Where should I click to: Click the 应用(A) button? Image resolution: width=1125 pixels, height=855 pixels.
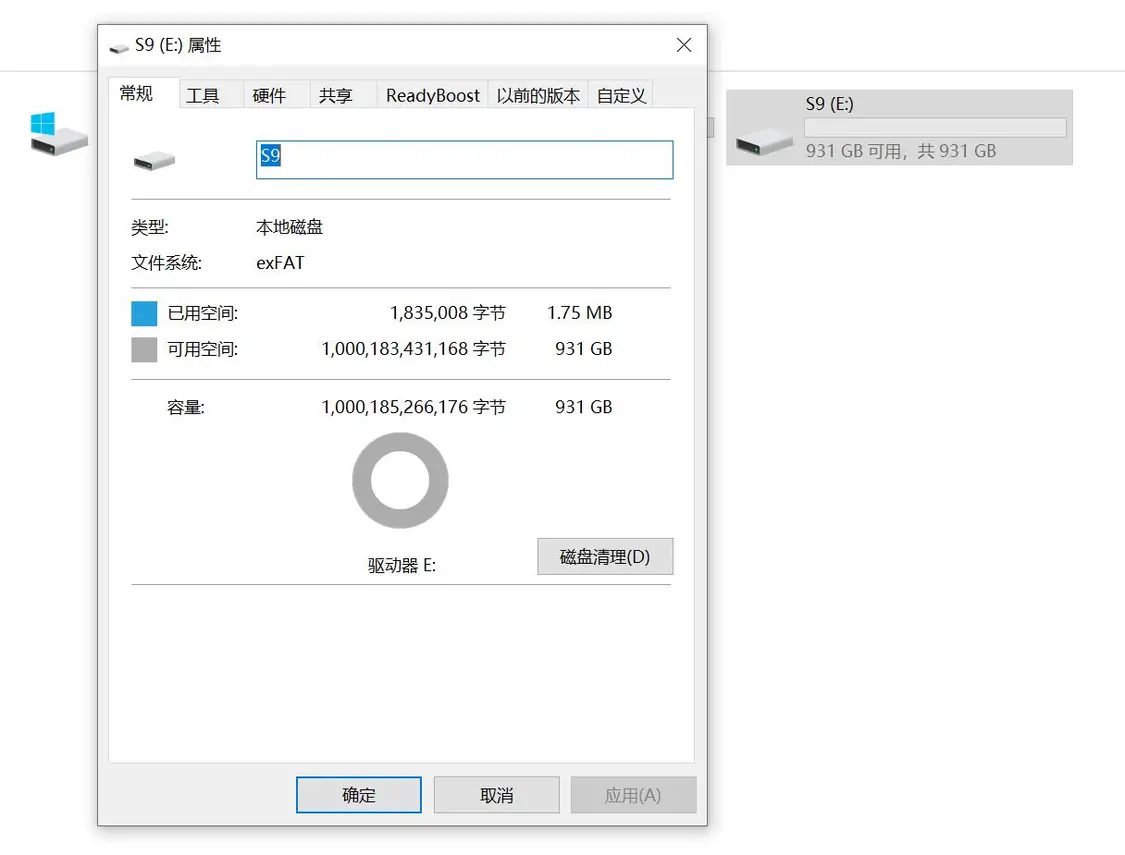pyautogui.click(x=633, y=795)
